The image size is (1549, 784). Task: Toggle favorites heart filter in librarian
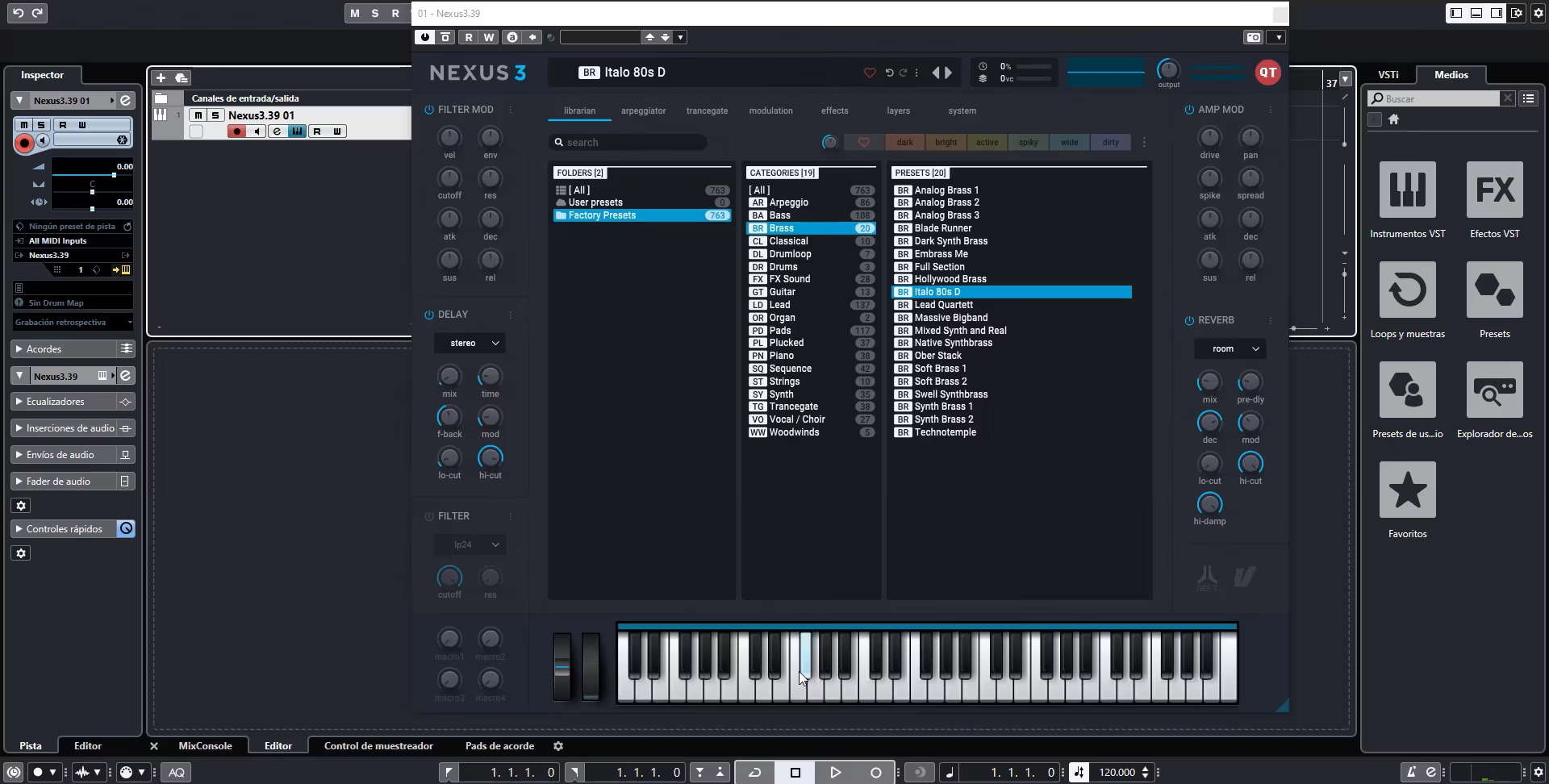coord(863,142)
